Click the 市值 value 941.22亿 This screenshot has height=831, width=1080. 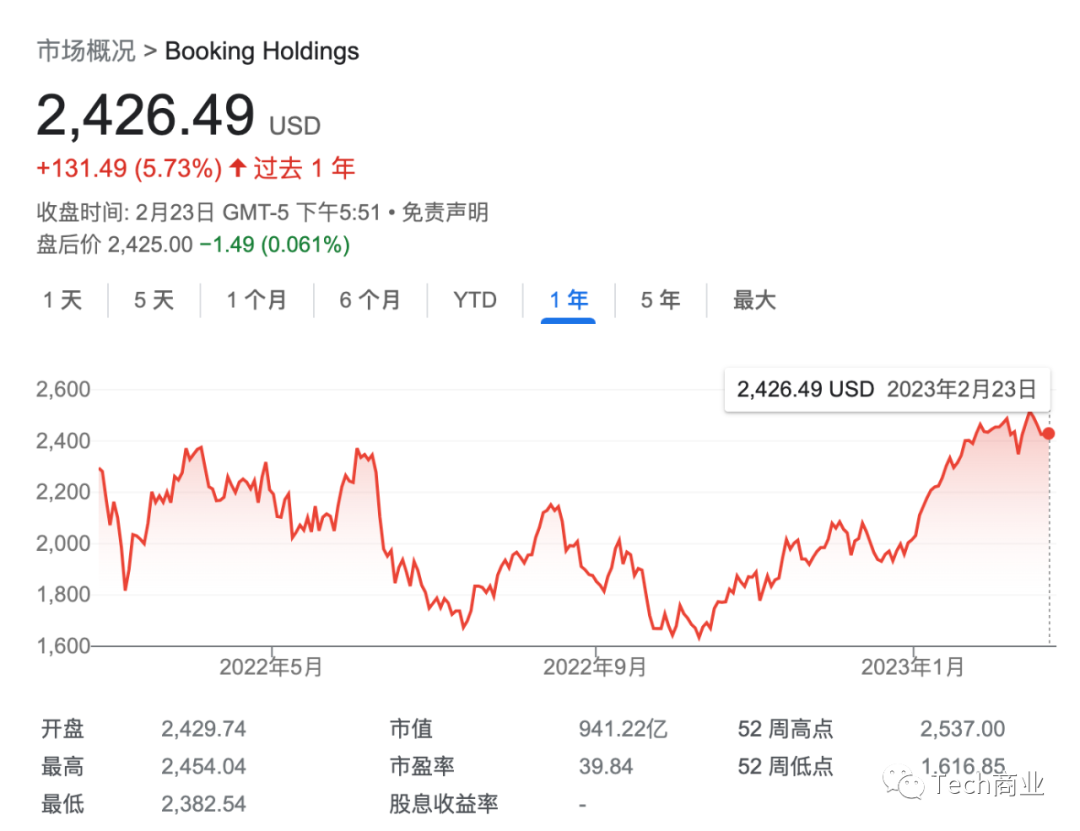pos(623,728)
